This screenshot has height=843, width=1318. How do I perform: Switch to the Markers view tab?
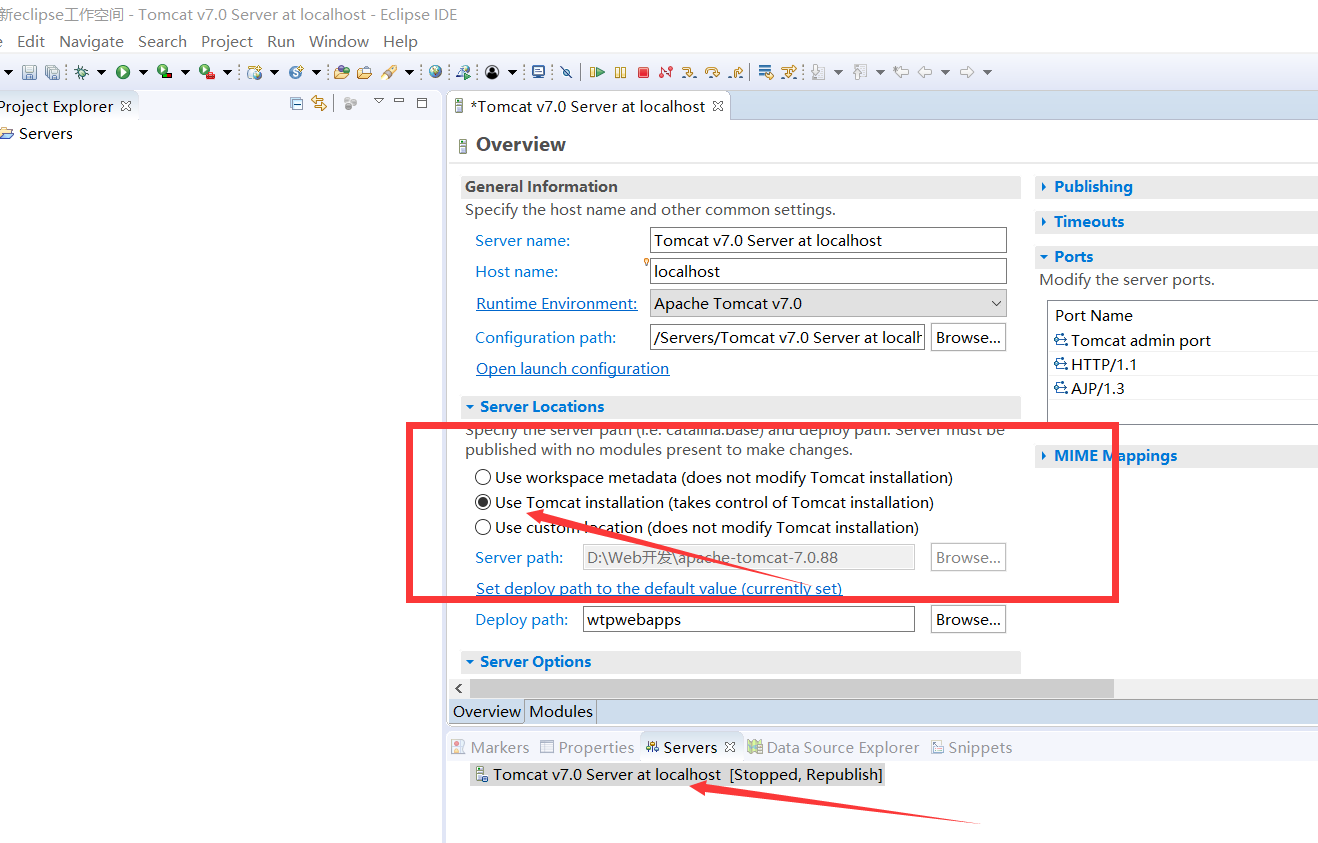click(490, 748)
